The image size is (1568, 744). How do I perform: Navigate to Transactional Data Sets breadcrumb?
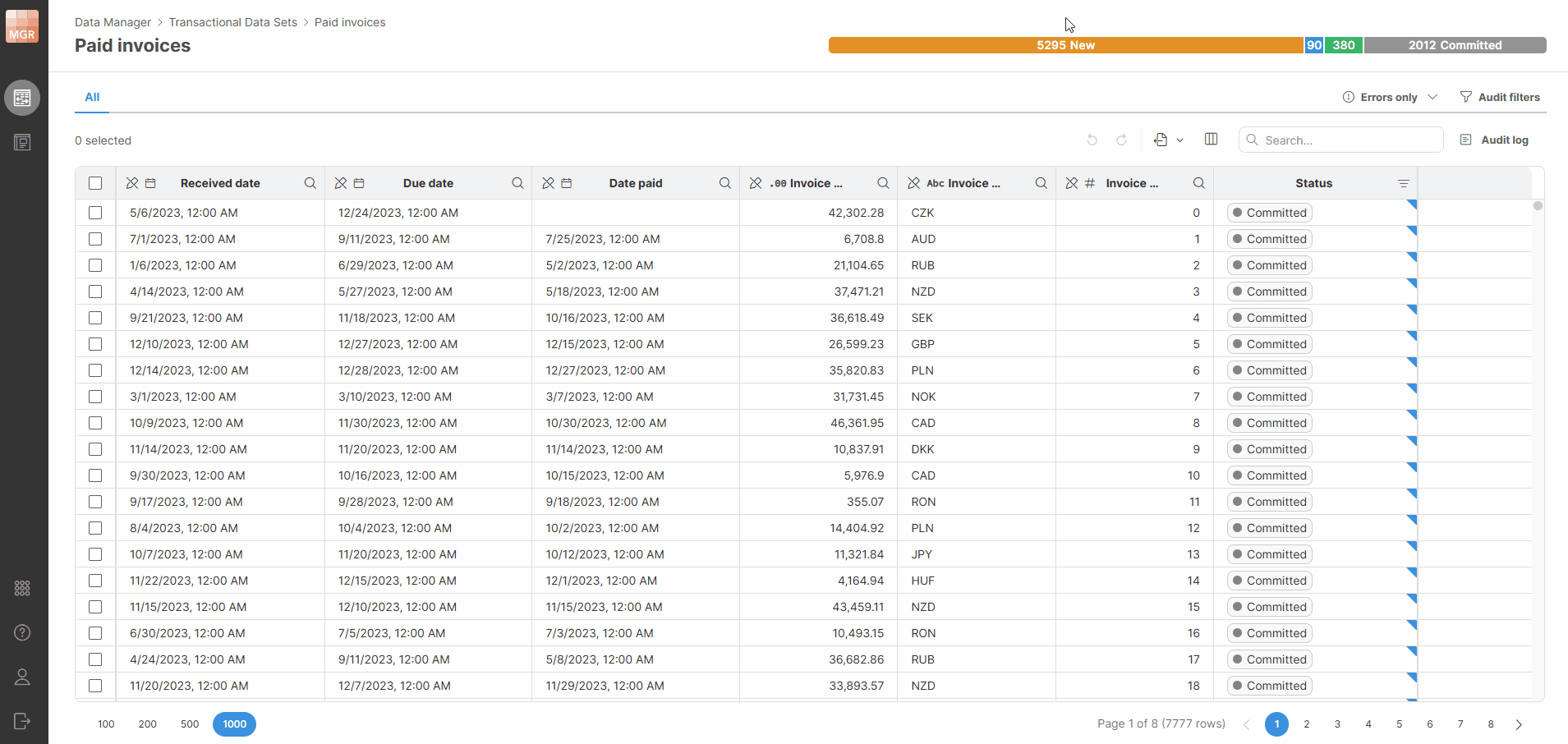coord(232,22)
